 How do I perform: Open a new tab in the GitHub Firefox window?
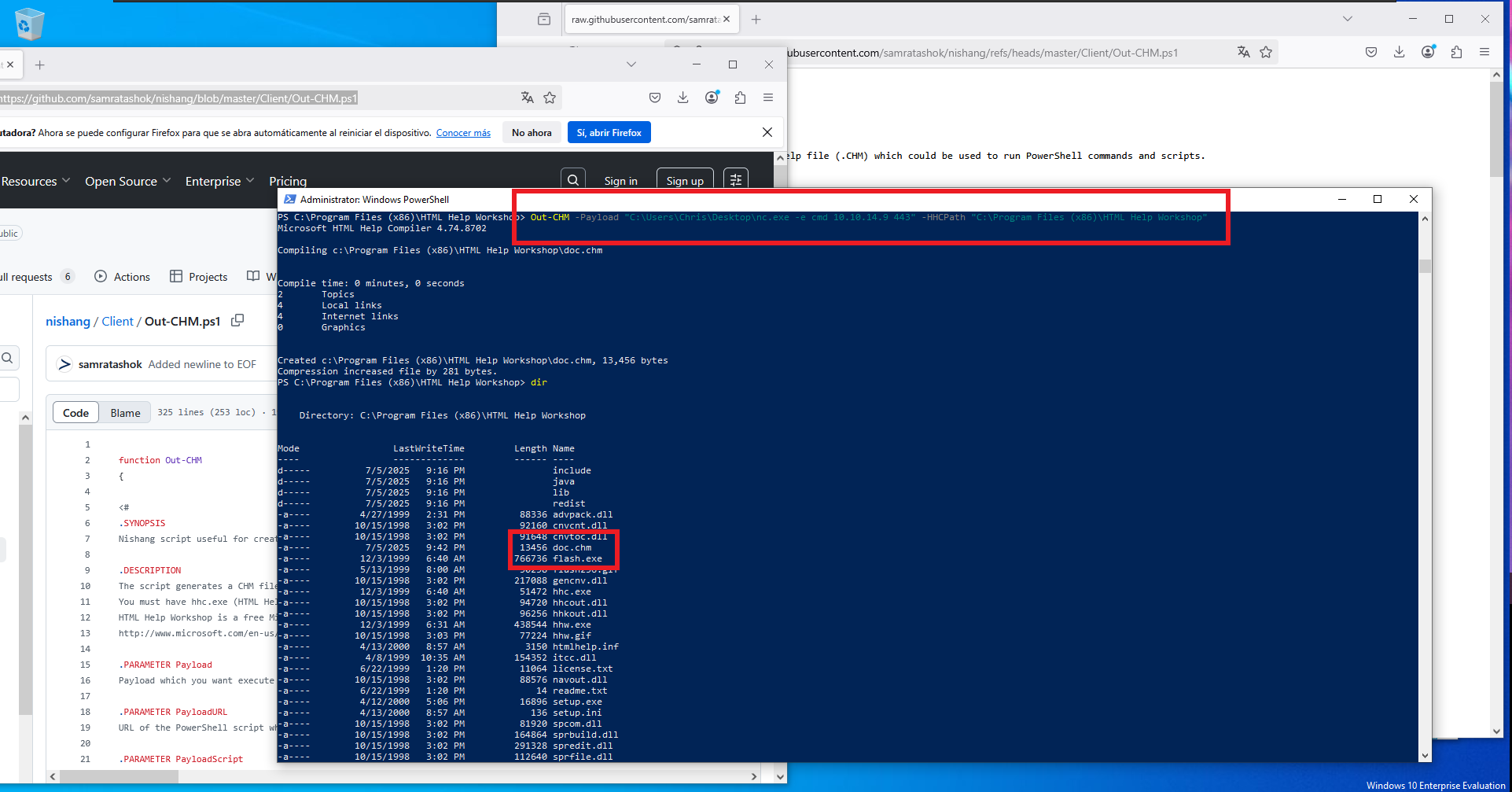click(40, 65)
